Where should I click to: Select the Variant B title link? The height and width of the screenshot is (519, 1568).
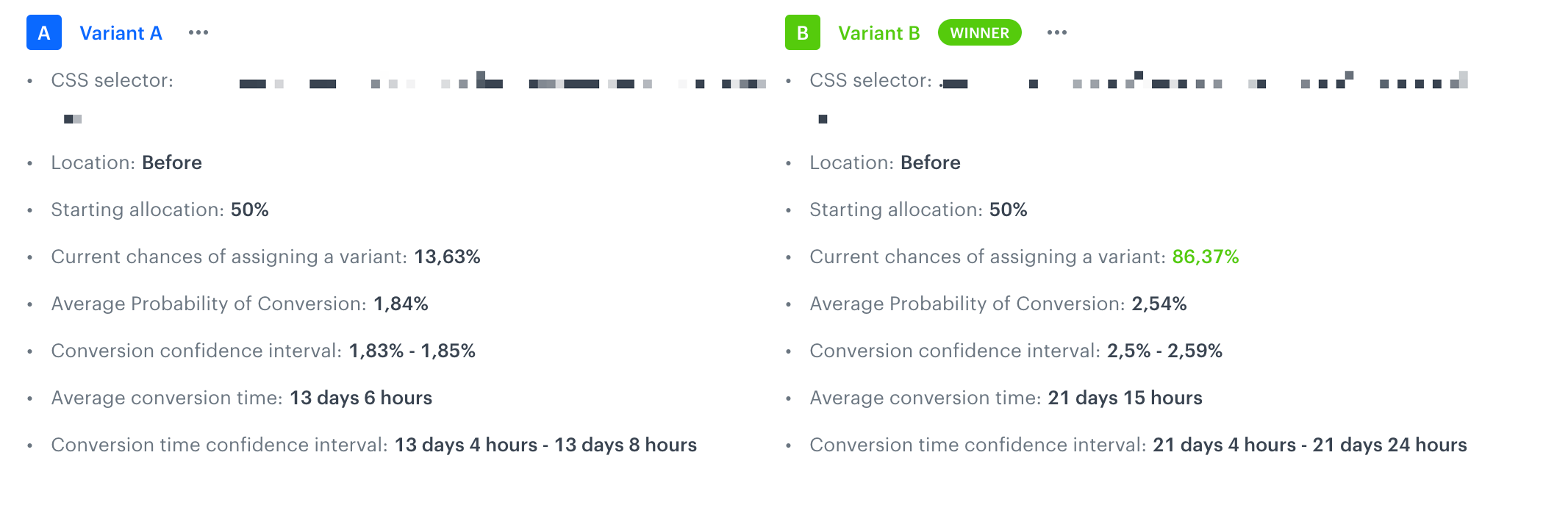pos(879,32)
